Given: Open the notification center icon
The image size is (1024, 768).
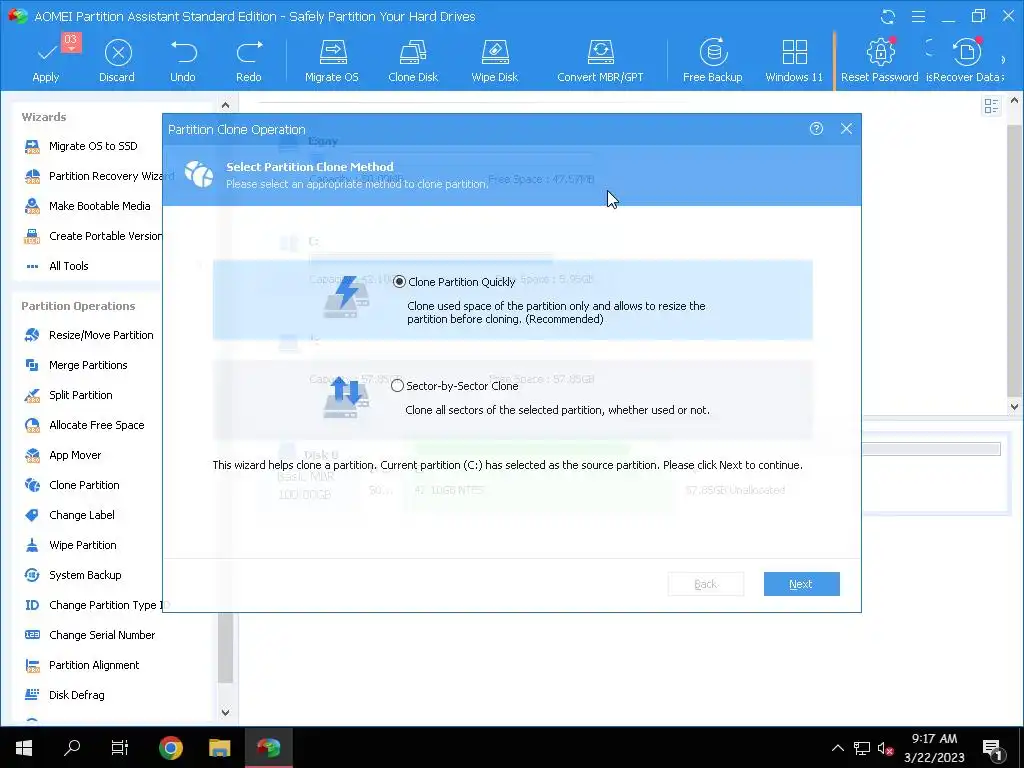Looking at the screenshot, I should click(x=993, y=749).
